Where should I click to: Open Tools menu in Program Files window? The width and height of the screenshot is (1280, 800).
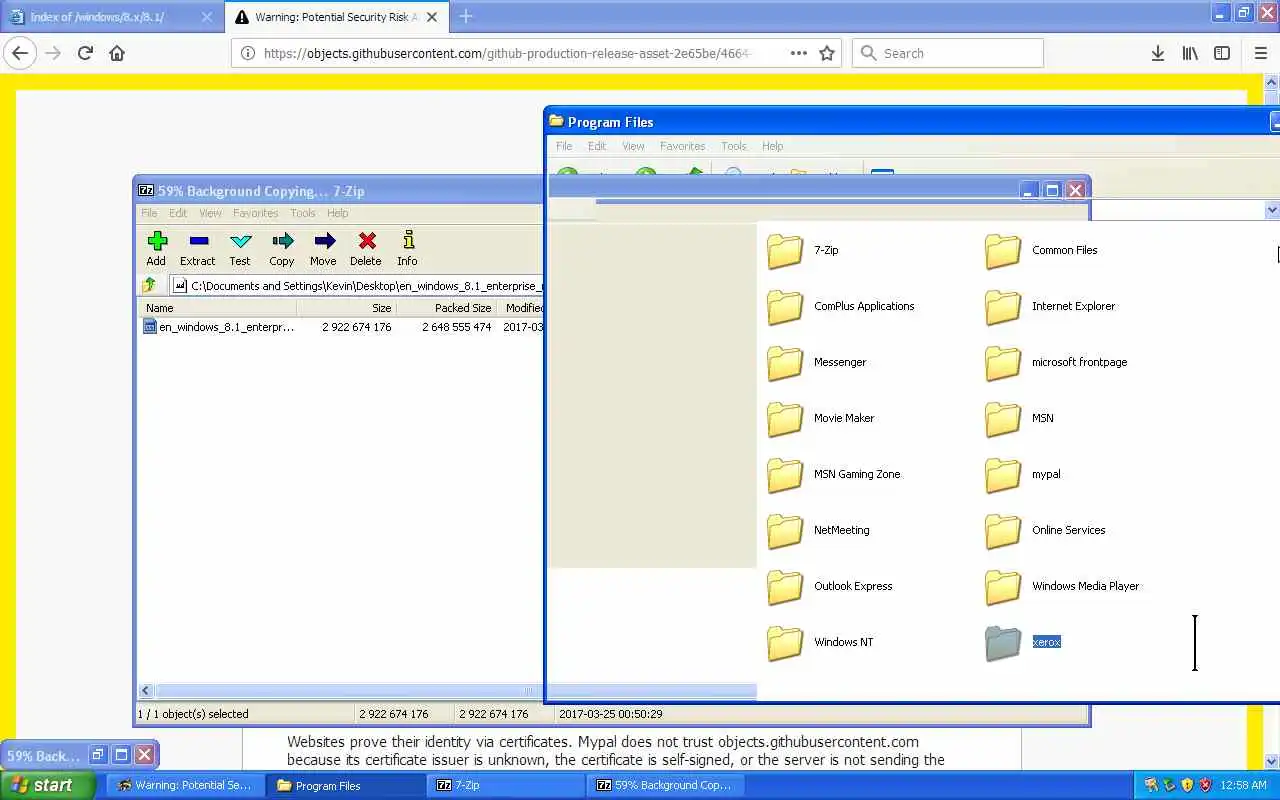tap(734, 146)
